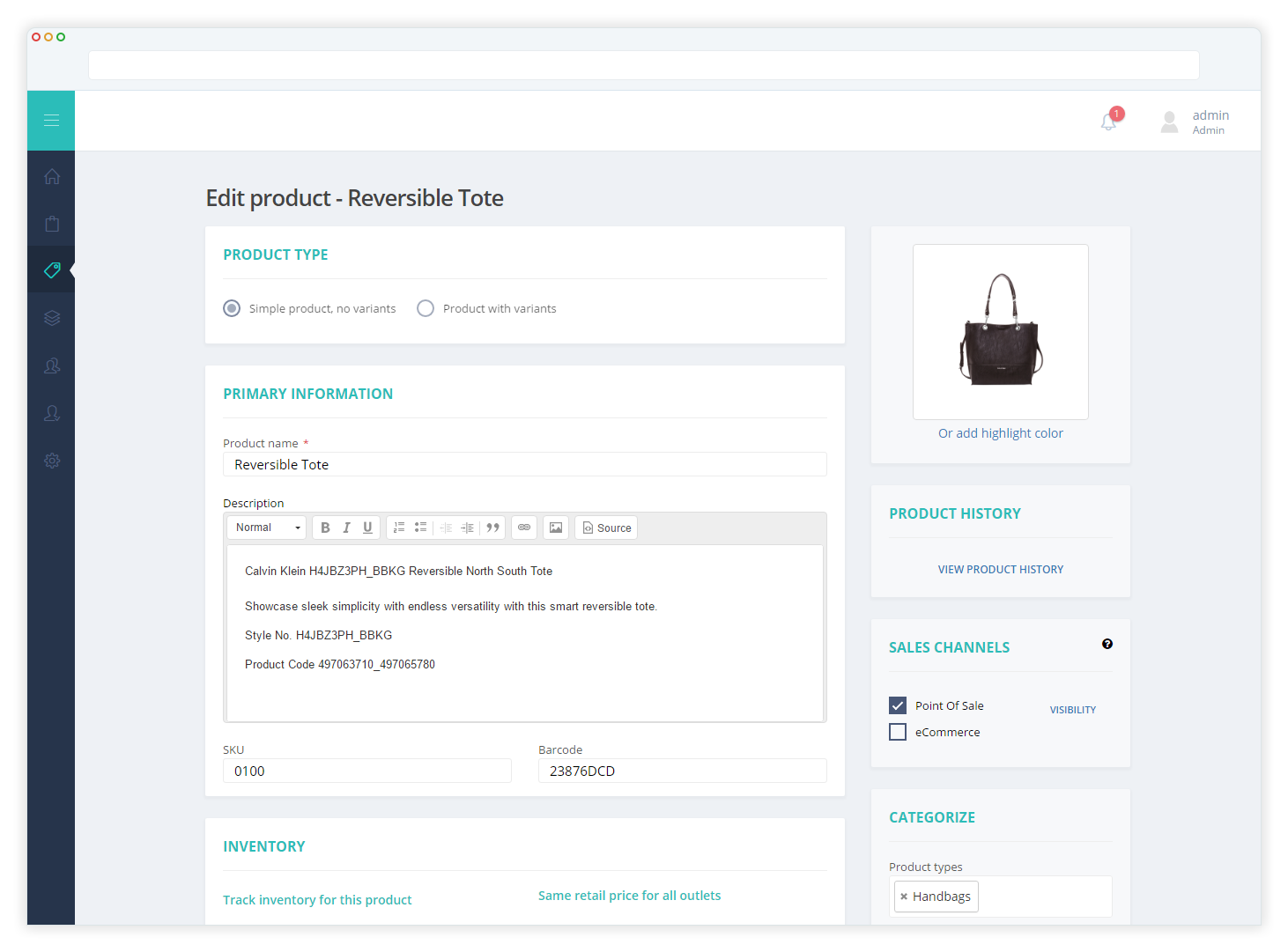Screen dimensions: 1288x952
Task: Insert a hyperlink using the chain-link icon
Action: tap(523, 527)
